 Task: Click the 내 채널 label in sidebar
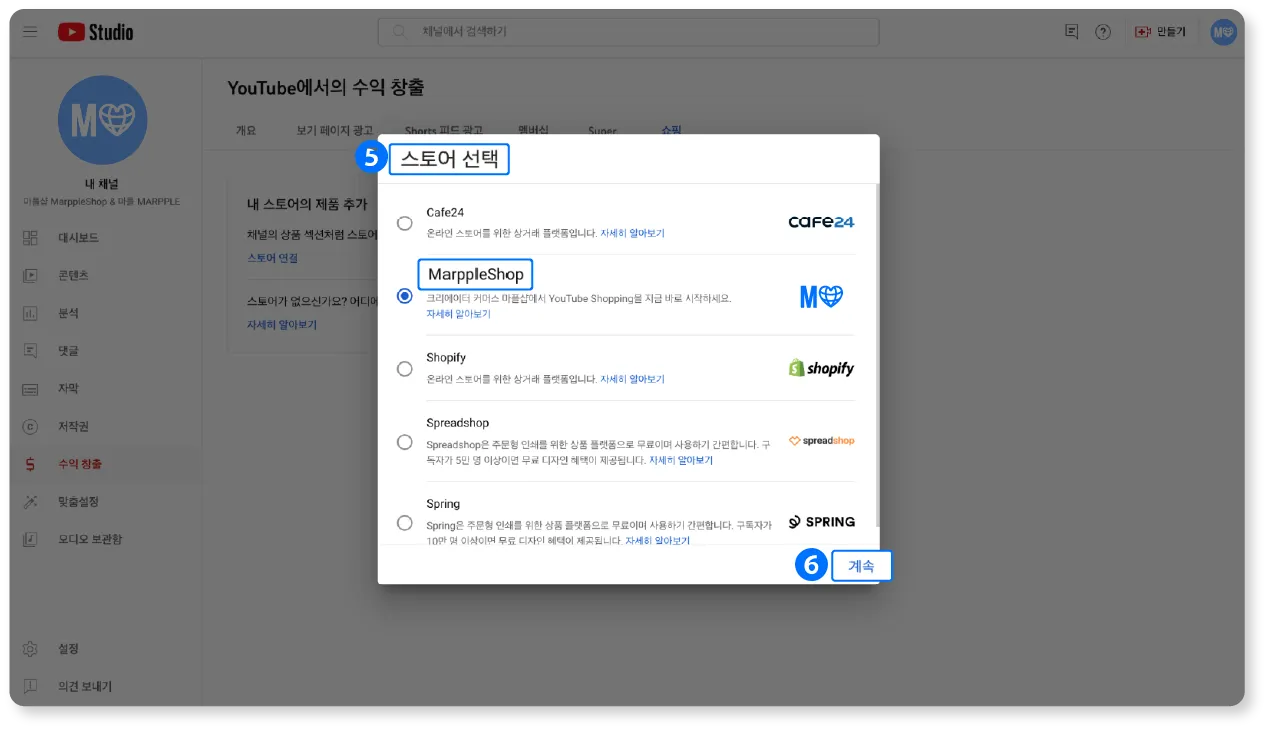coord(103,184)
